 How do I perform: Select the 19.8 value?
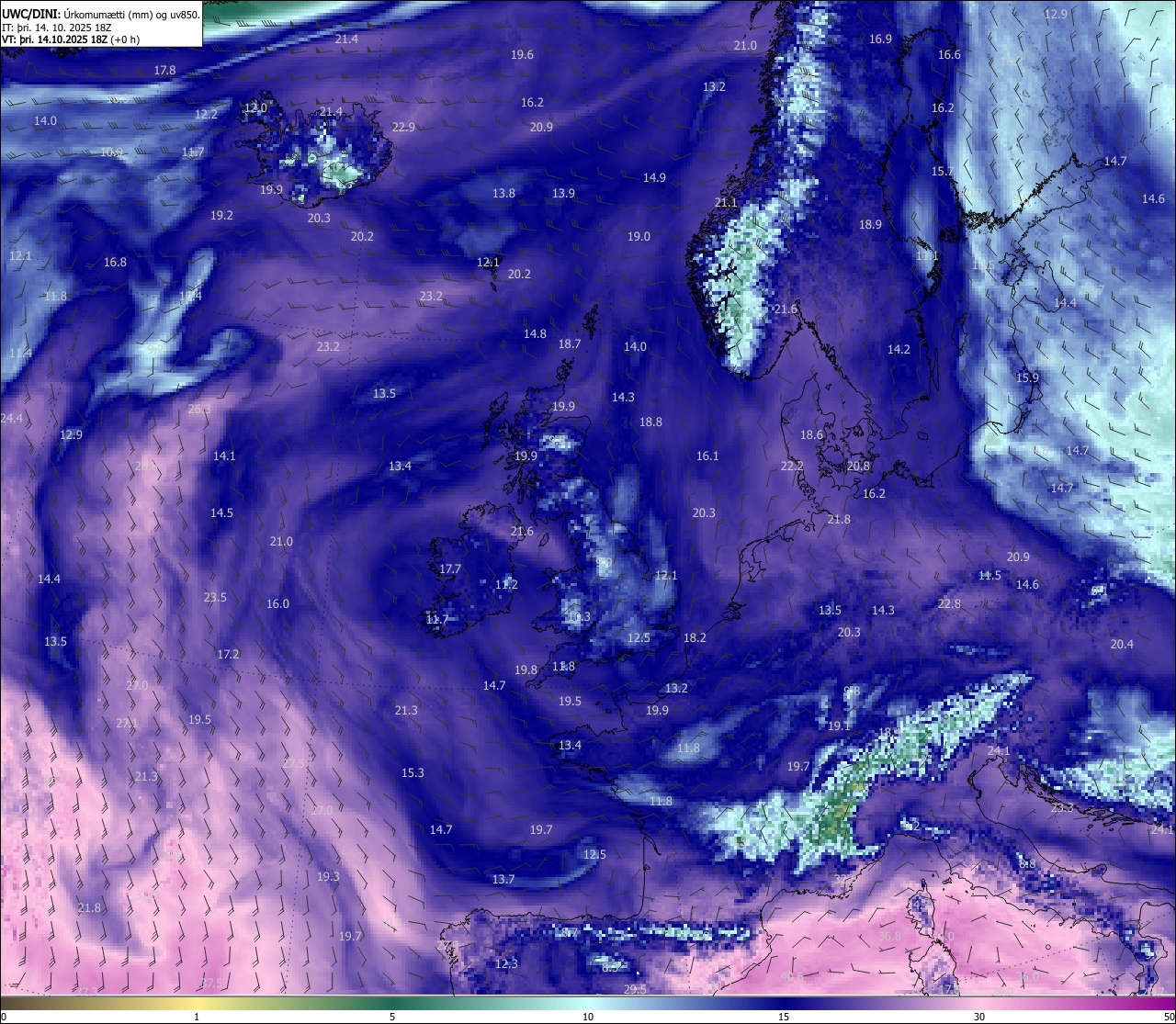click(526, 670)
